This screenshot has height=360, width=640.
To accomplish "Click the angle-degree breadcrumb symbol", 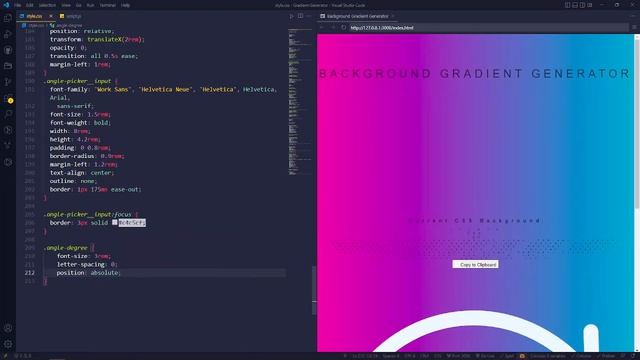I will pyautogui.click(x=66, y=25).
